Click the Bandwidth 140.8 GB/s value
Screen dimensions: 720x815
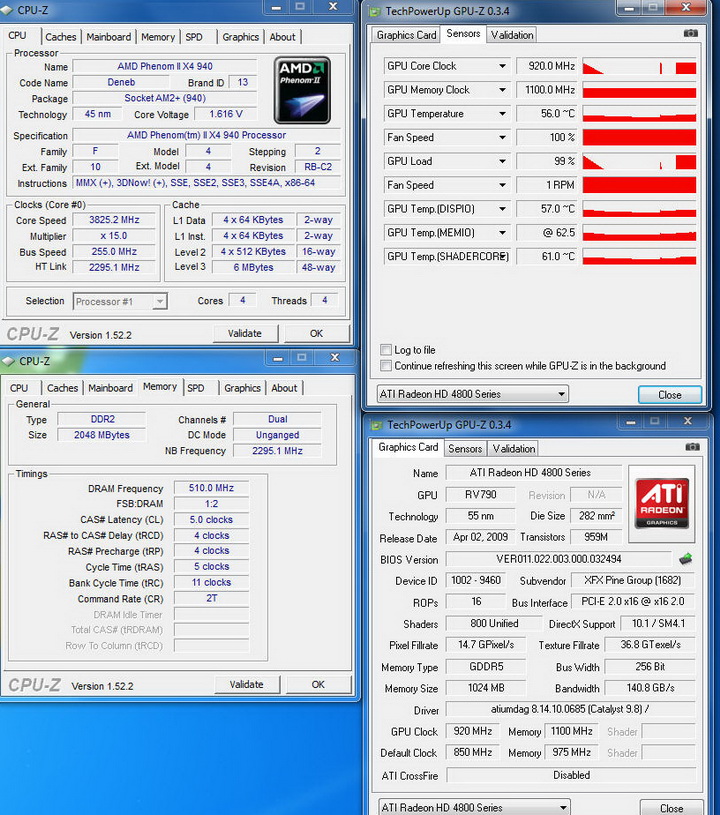650,688
